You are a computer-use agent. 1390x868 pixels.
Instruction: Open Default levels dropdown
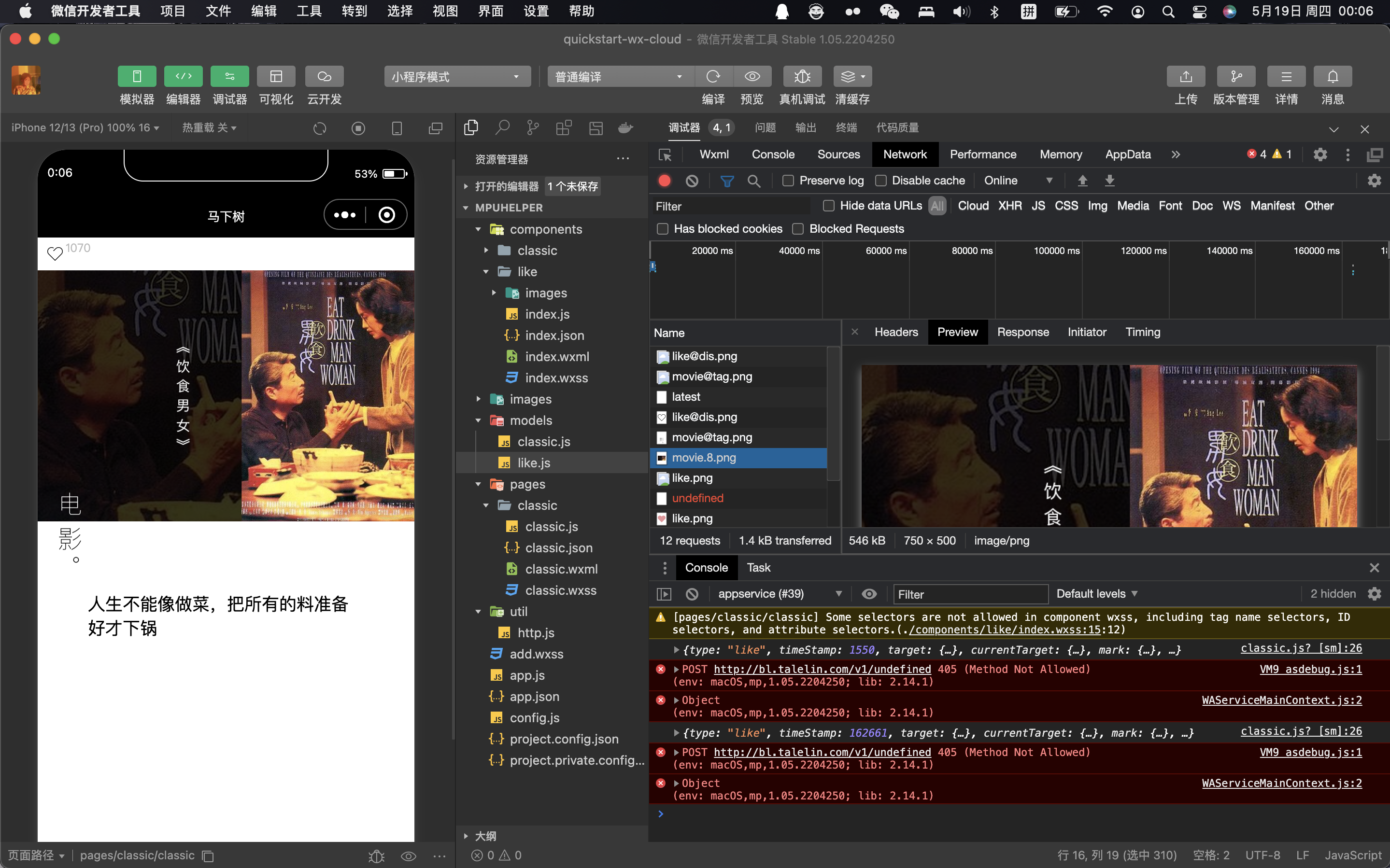pyautogui.click(x=1097, y=594)
